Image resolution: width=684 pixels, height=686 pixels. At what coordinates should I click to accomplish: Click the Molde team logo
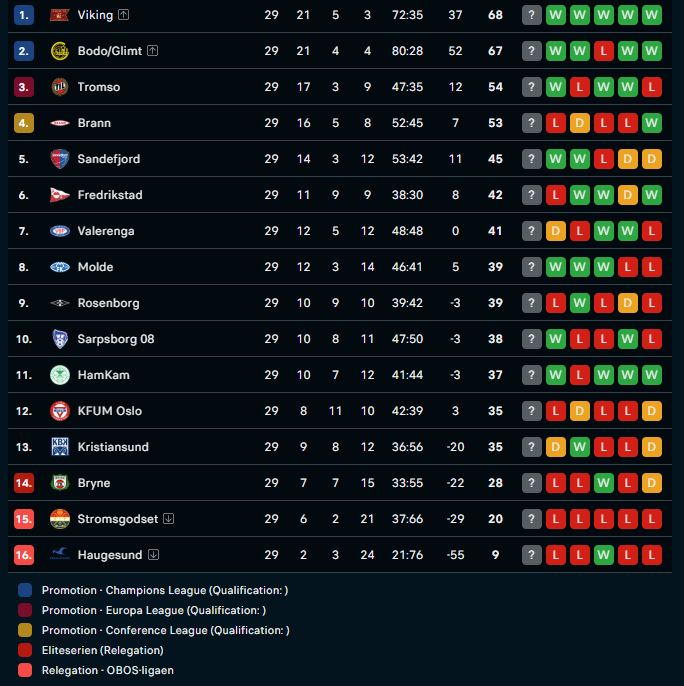pos(59,267)
